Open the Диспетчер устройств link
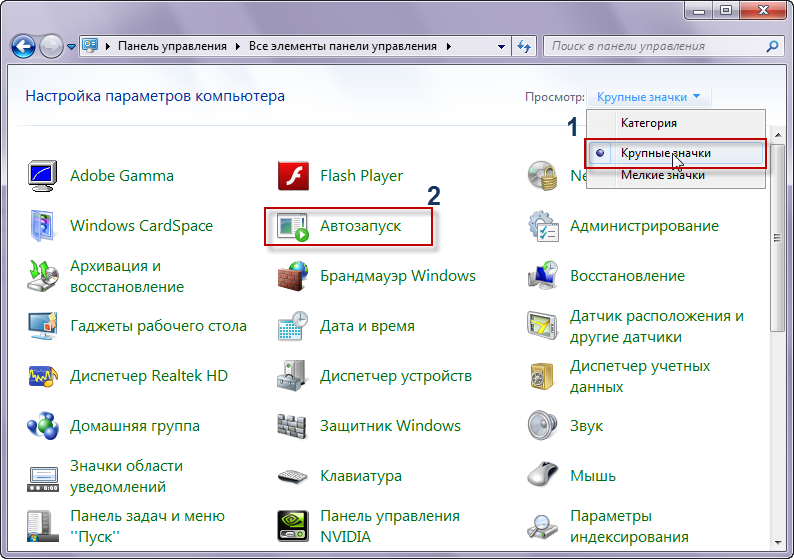Viewport: 794px width, 559px height. [395, 376]
